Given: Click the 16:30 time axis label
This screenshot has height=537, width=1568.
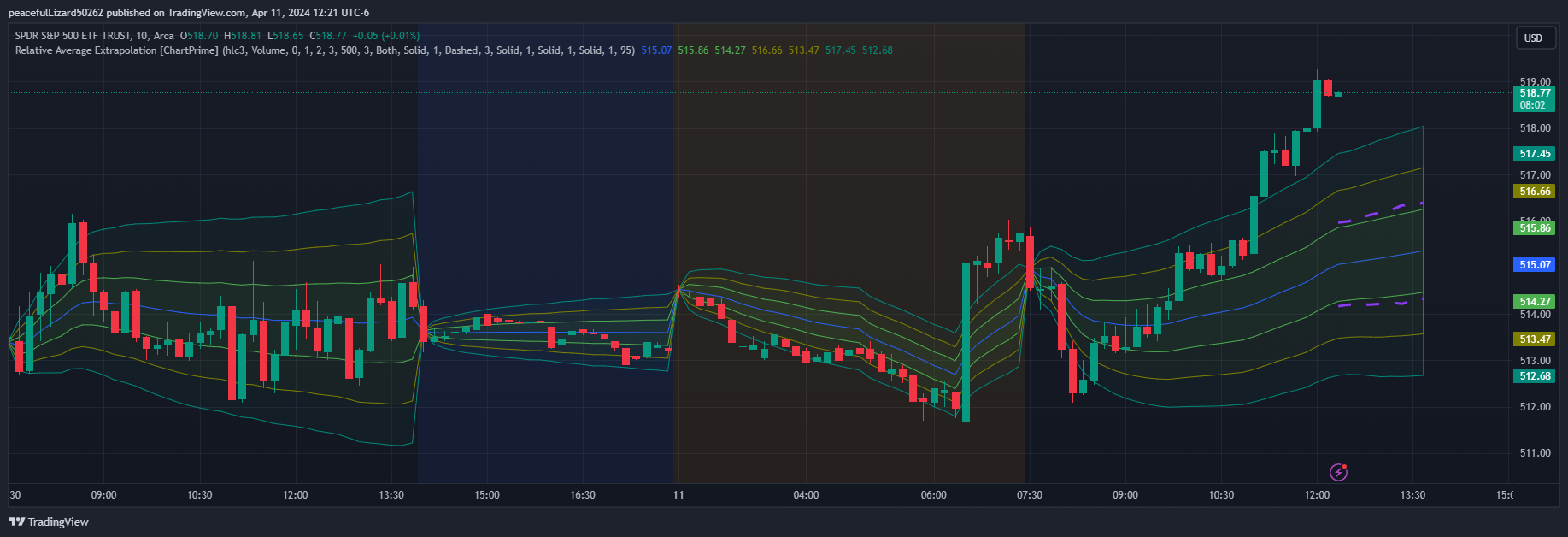Looking at the screenshot, I should (x=583, y=495).
